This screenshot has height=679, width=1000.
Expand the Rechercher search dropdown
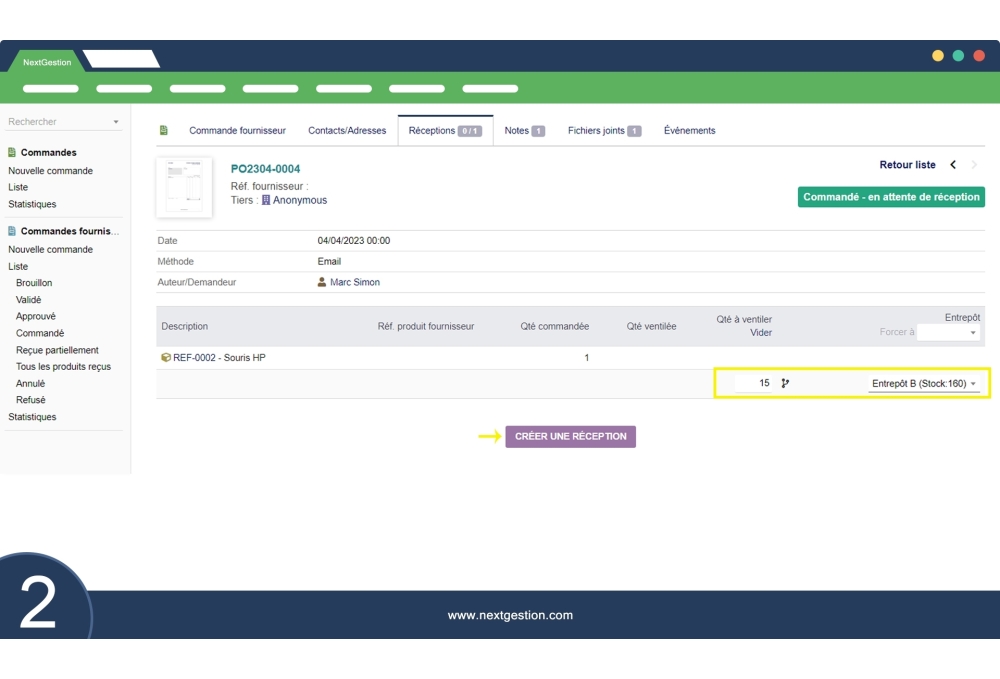(116, 122)
